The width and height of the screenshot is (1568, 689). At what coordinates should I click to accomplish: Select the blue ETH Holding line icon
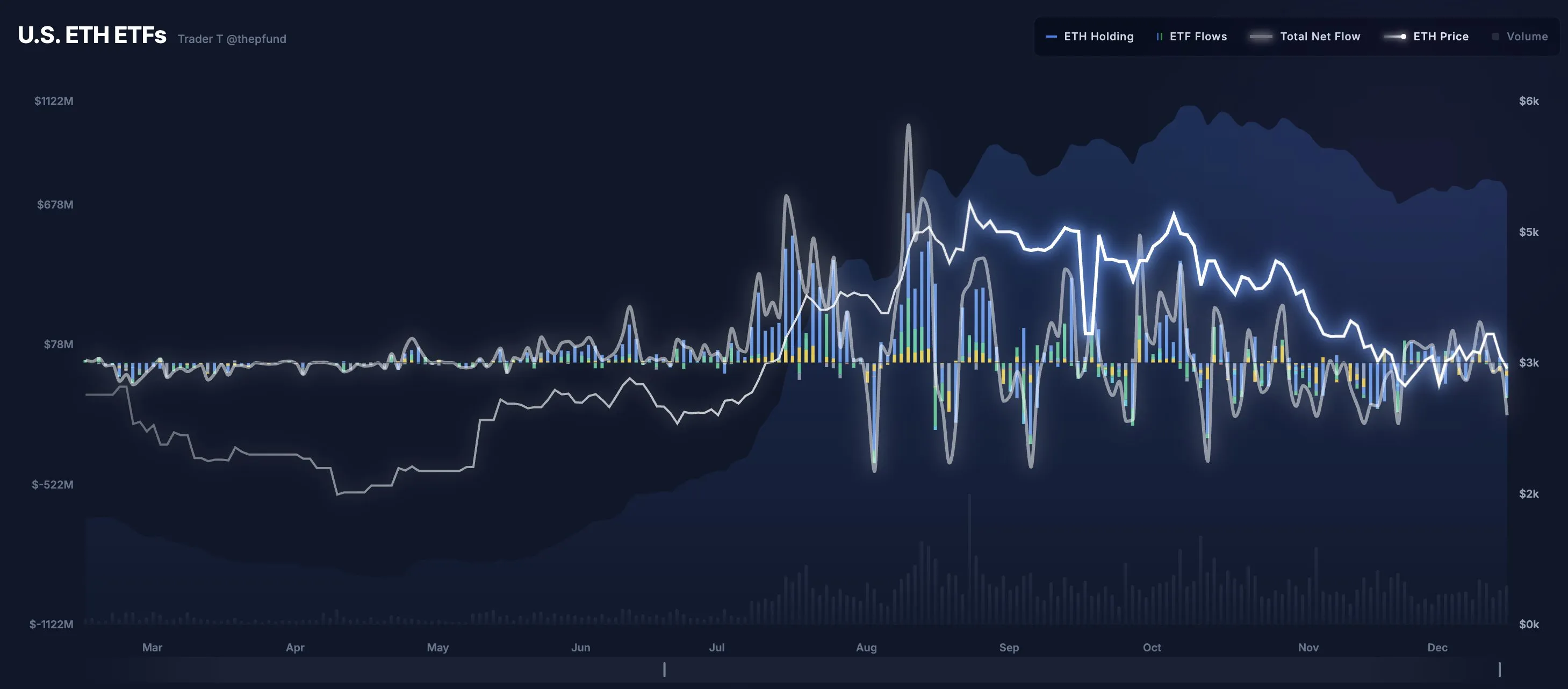point(1050,37)
